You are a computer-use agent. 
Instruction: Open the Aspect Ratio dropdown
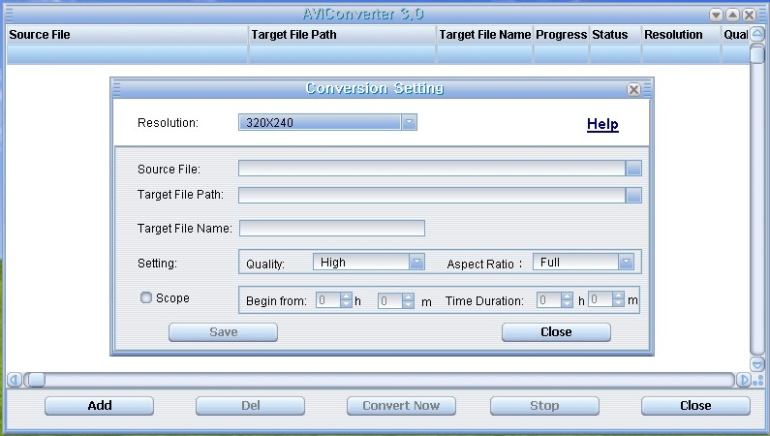tap(626, 262)
